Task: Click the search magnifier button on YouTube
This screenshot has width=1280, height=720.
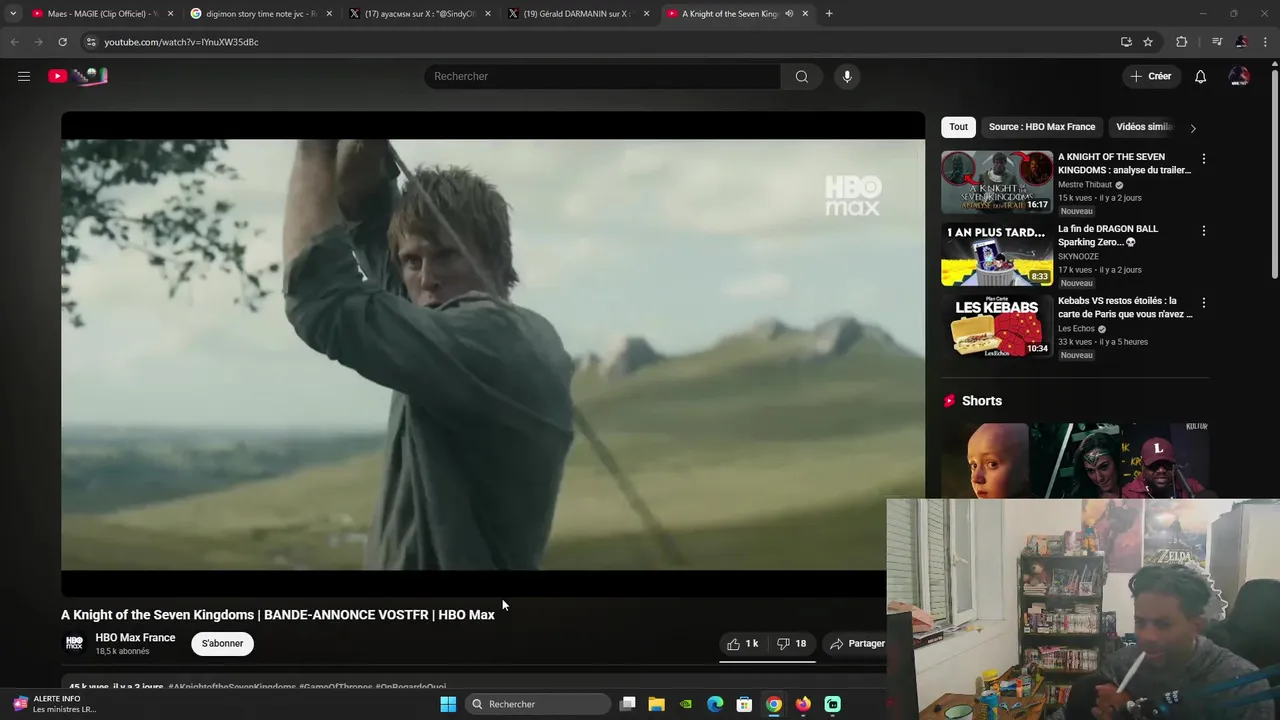Action: 801,76
